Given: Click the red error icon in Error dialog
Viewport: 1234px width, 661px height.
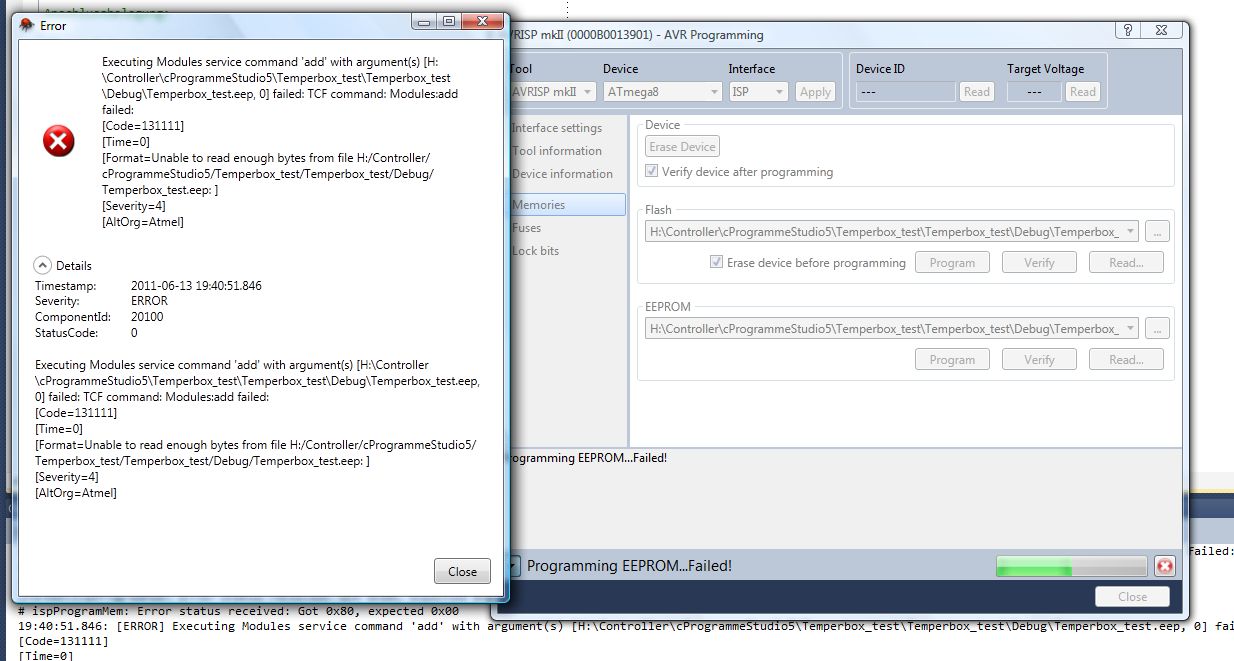Looking at the screenshot, I should point(58,141).
